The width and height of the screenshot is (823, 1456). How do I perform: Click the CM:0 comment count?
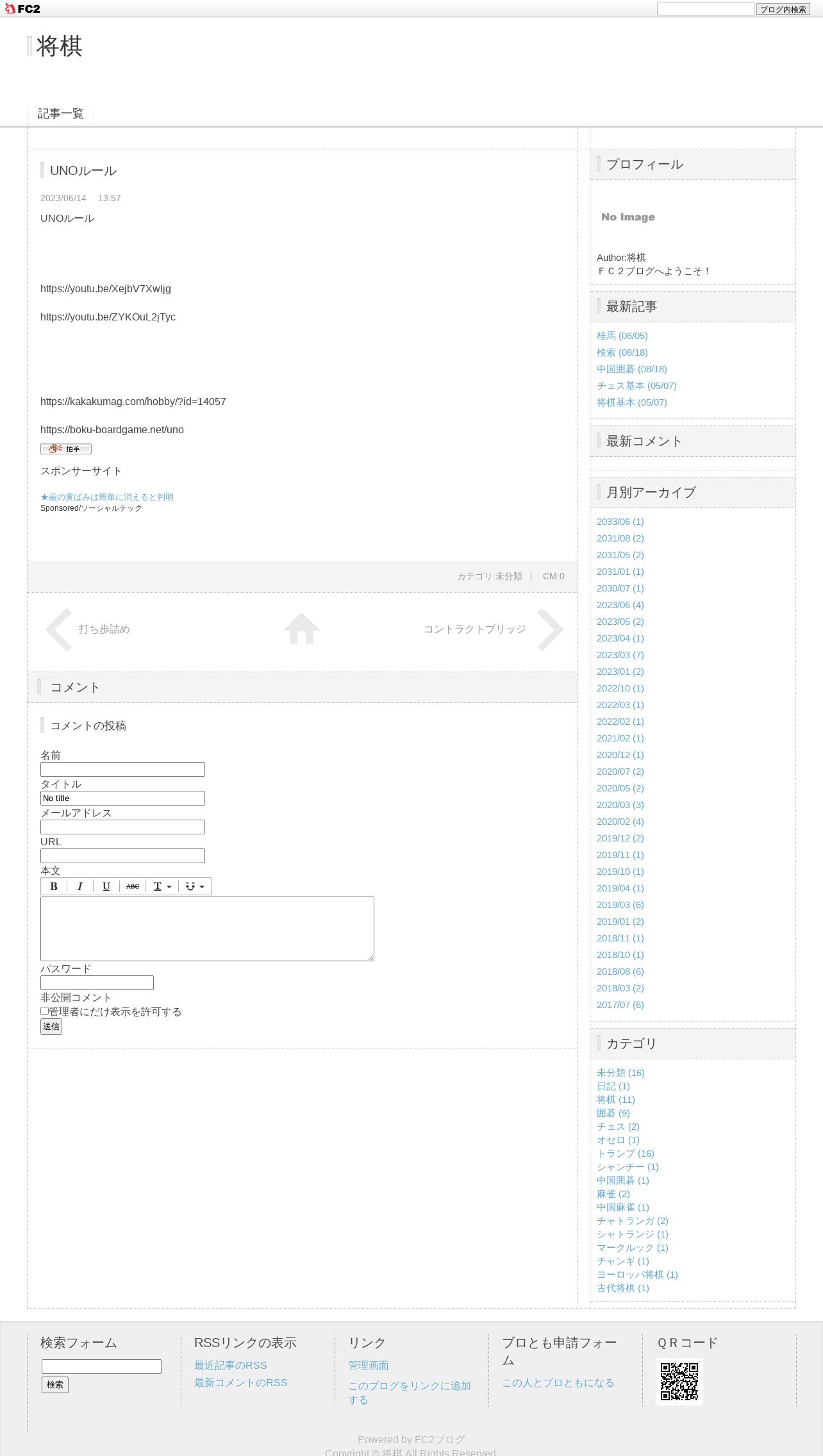554,576
